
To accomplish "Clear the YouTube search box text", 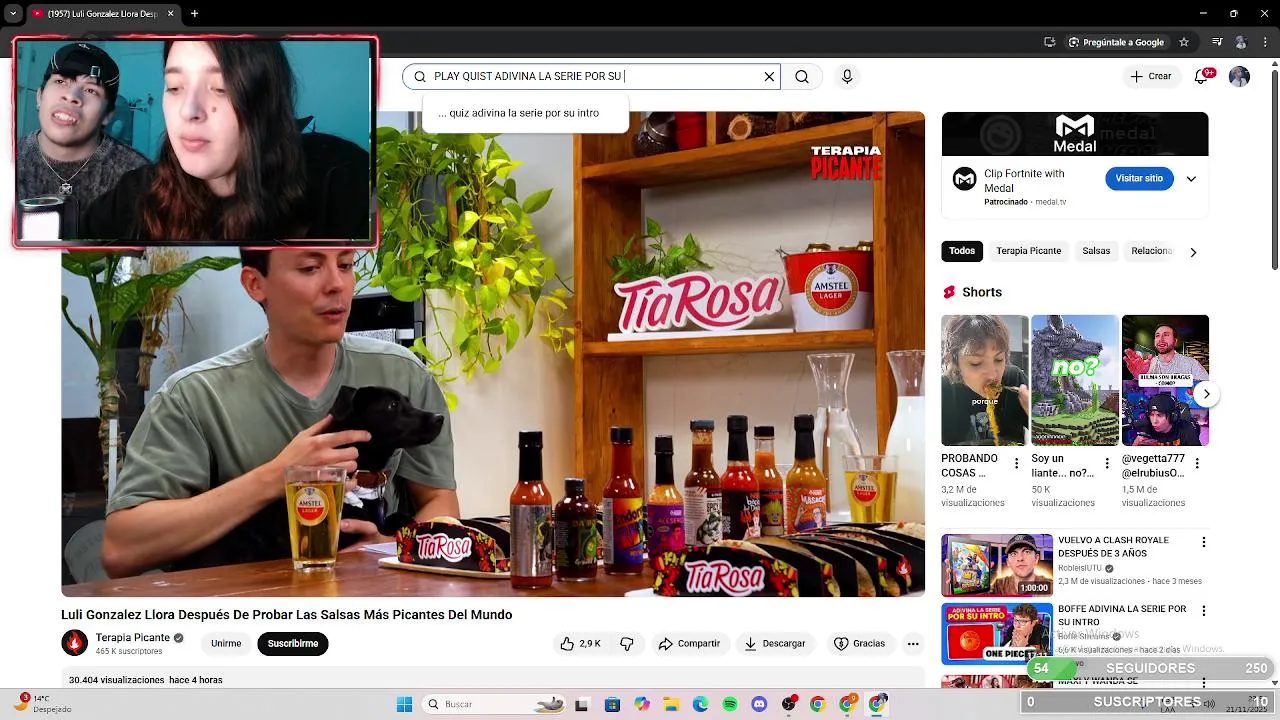I will [769, 77].
